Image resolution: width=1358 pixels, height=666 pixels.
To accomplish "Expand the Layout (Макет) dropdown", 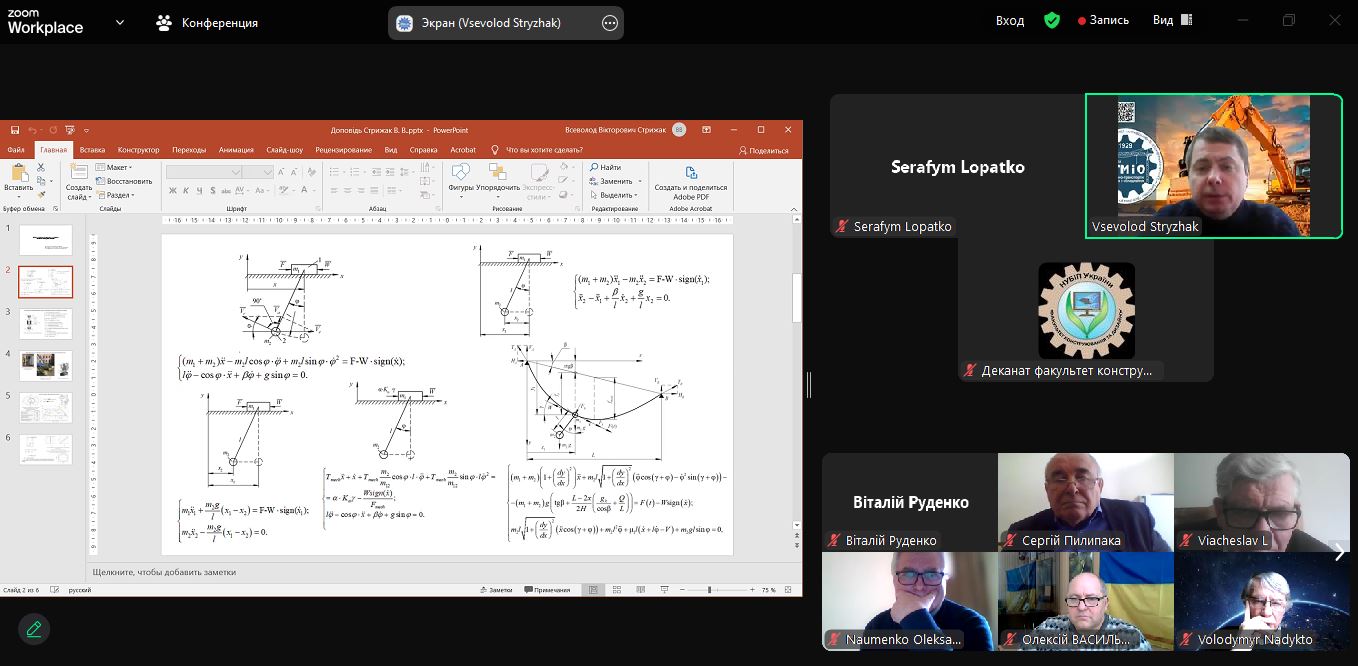I will point(112,167).
